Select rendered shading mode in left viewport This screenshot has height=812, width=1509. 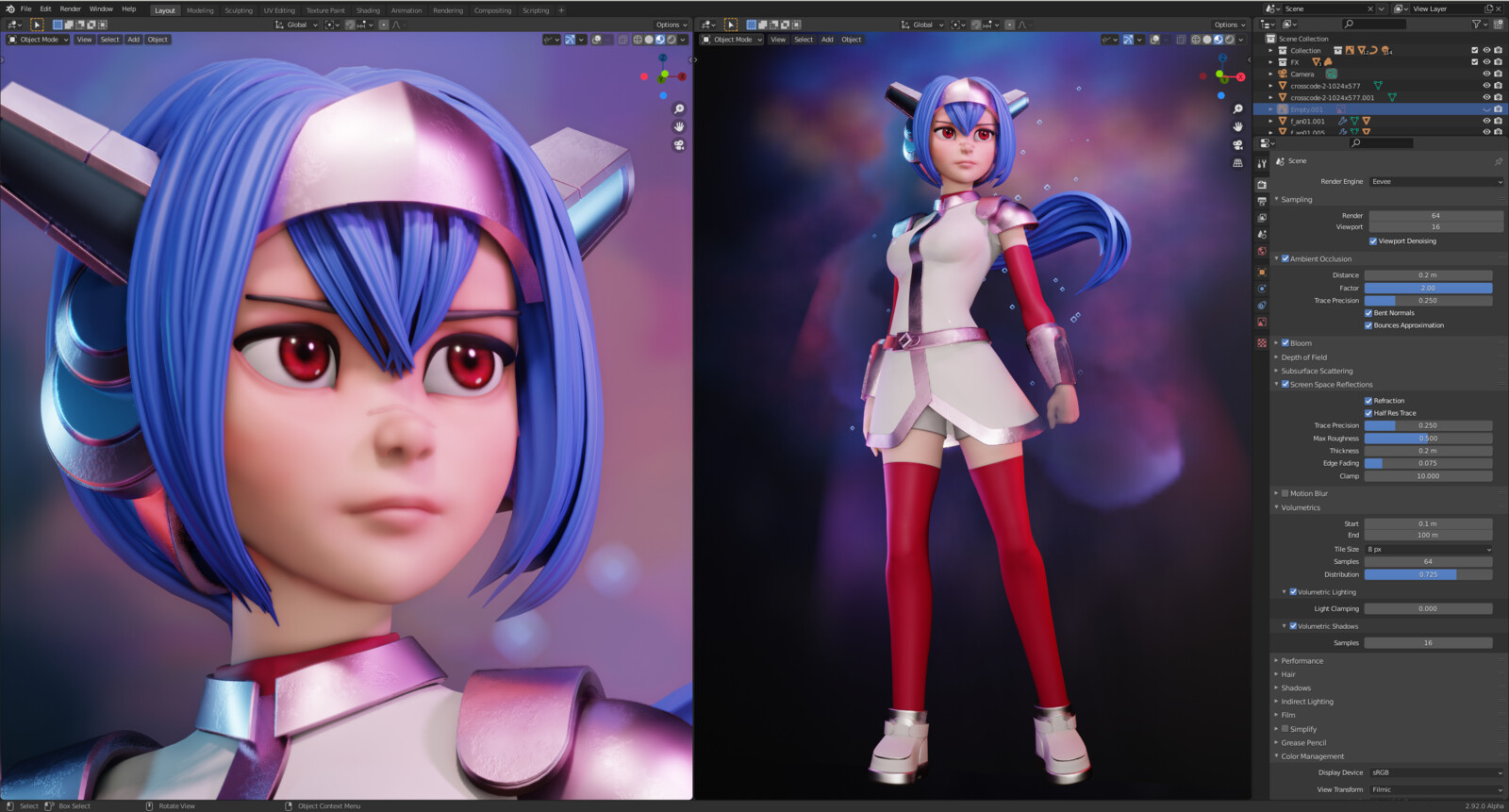click(671, 40)
